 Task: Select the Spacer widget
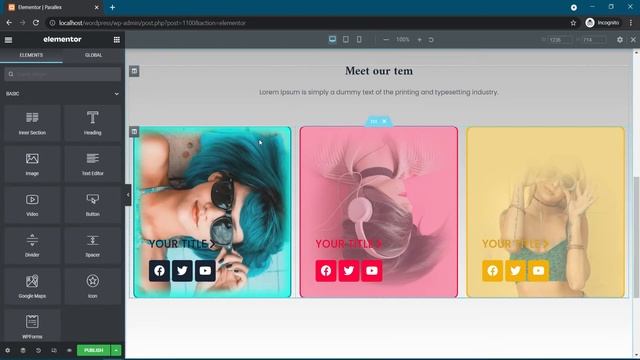point(93,245)
